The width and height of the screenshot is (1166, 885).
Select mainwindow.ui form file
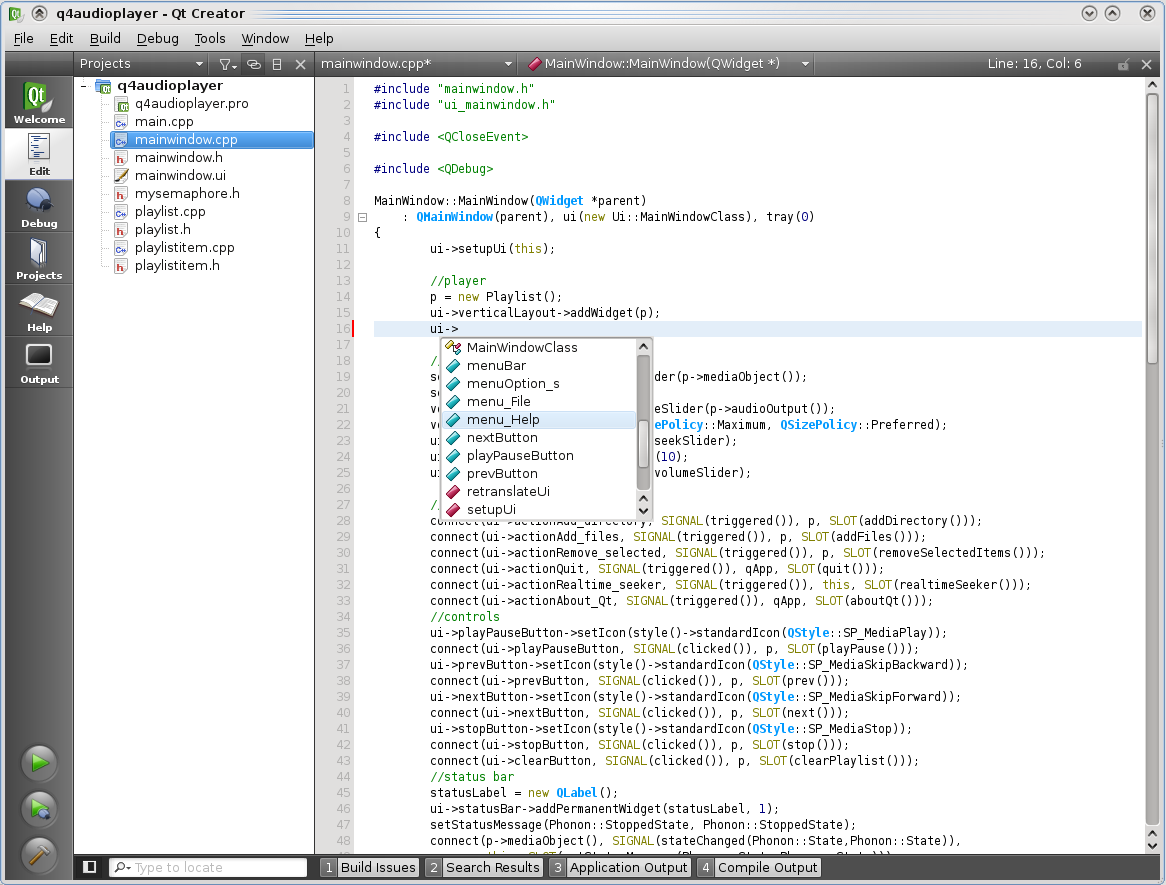click(x=180, y=176)
